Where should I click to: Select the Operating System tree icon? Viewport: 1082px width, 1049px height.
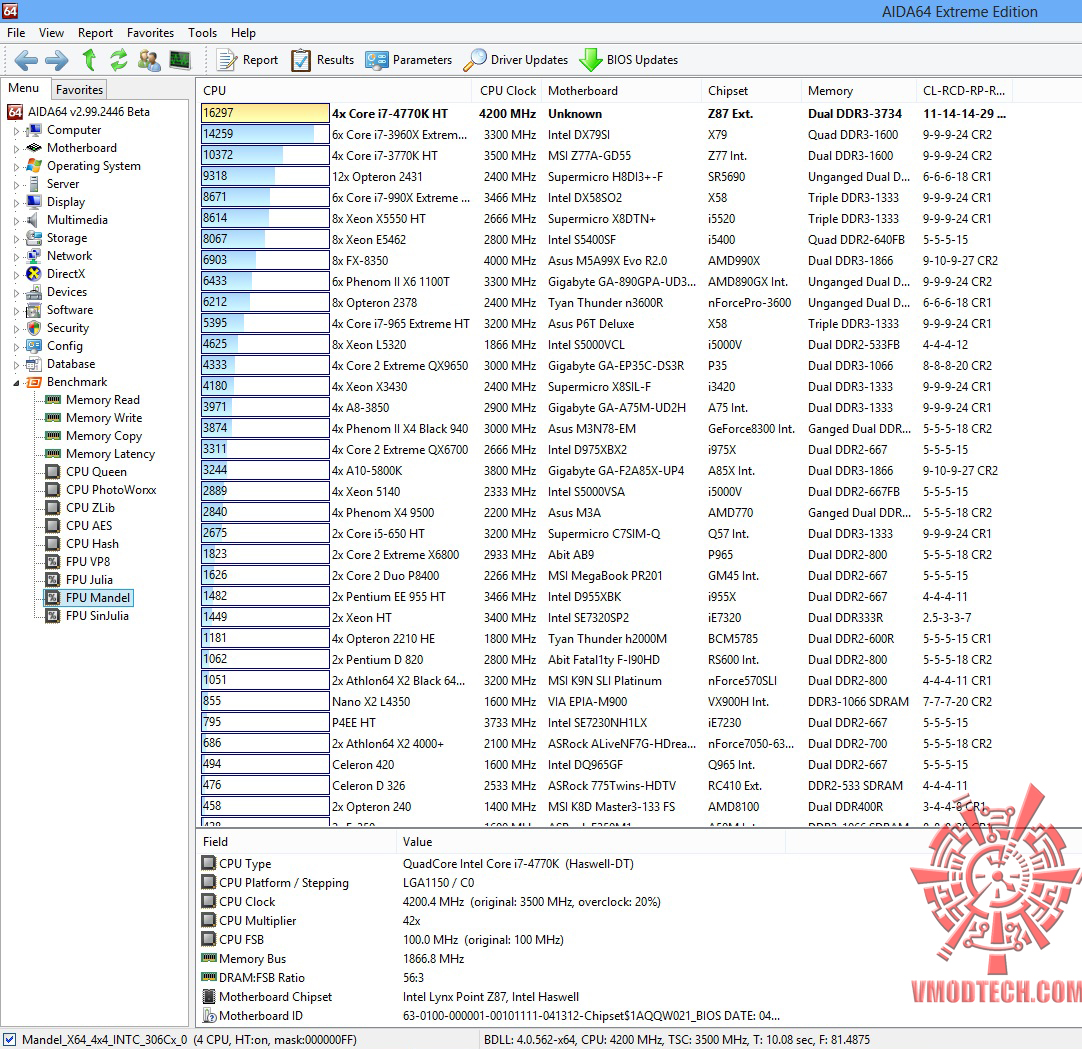(34, 166)
